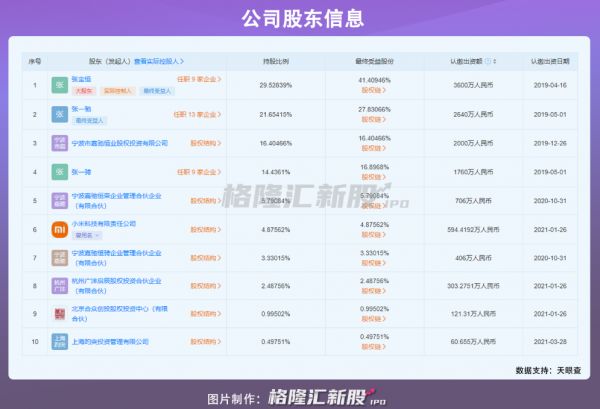
Task: Click the 北京合众创投 red logo icon
Action: (x=60, y=313)
